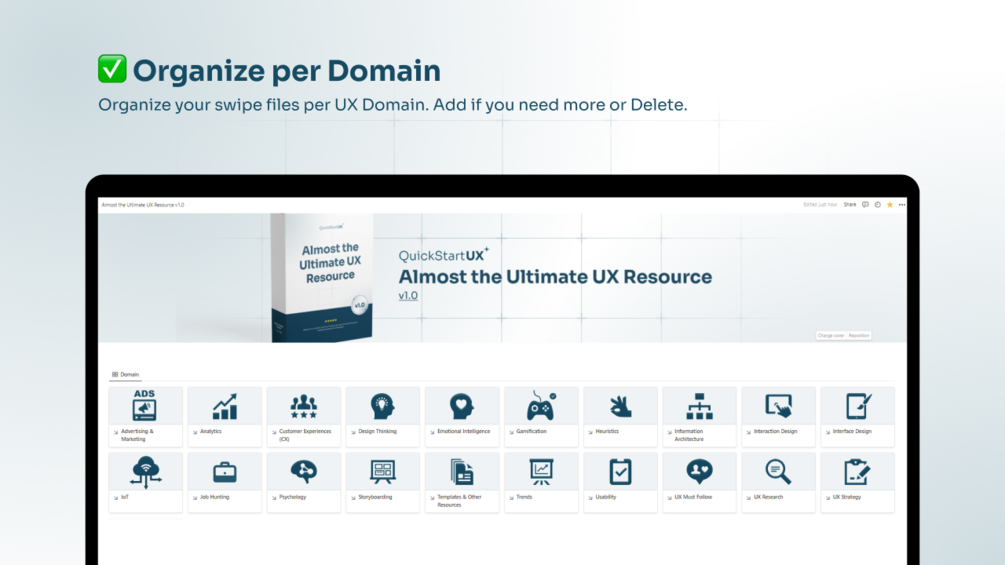Open the Design Thinking lightbulb head icon

click(383, 406)
